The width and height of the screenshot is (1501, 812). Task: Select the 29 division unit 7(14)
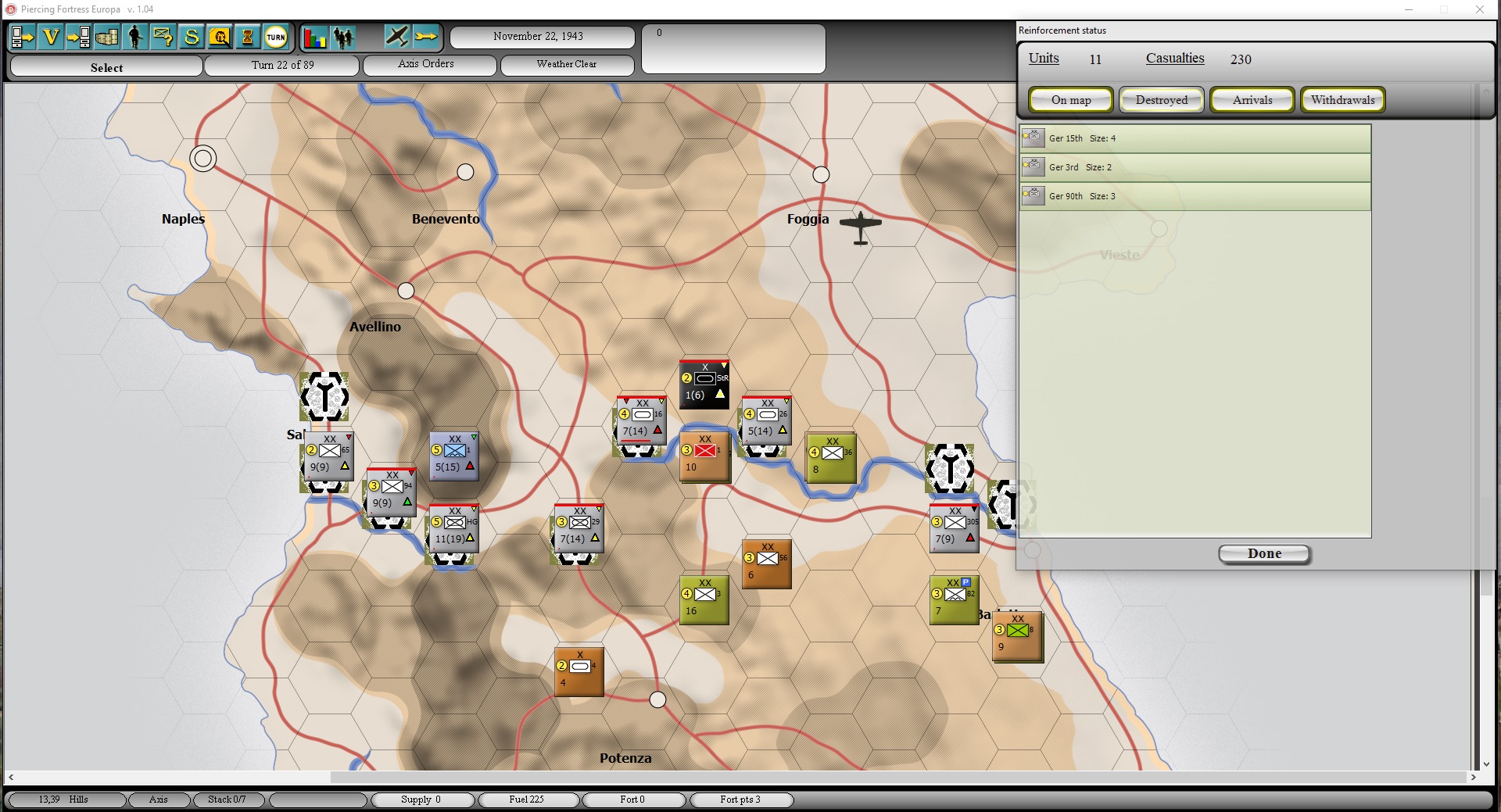click(579, 528)
